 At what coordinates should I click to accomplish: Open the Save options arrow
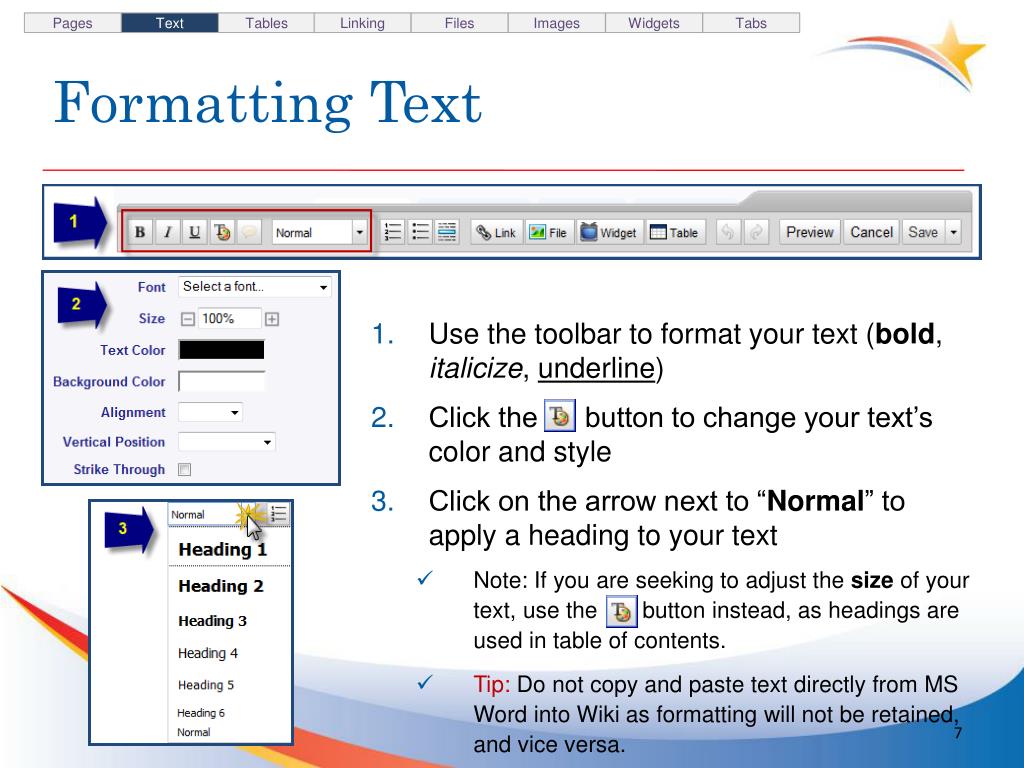coord(953,232)
